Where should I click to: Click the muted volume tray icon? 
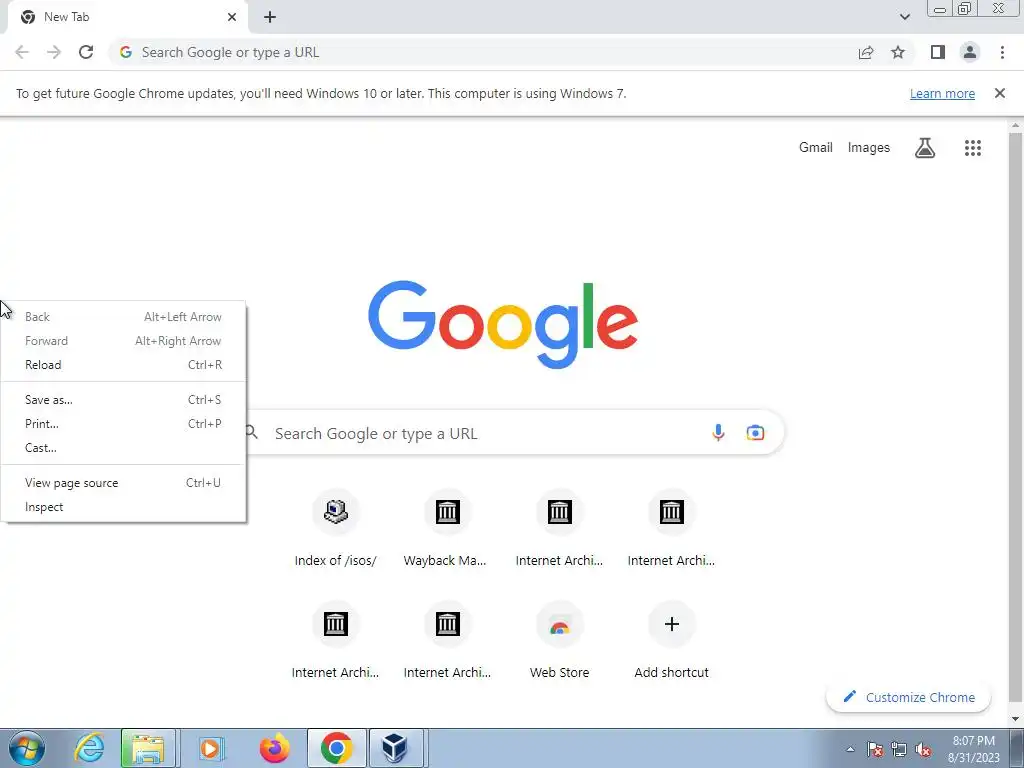click(923, 750)
